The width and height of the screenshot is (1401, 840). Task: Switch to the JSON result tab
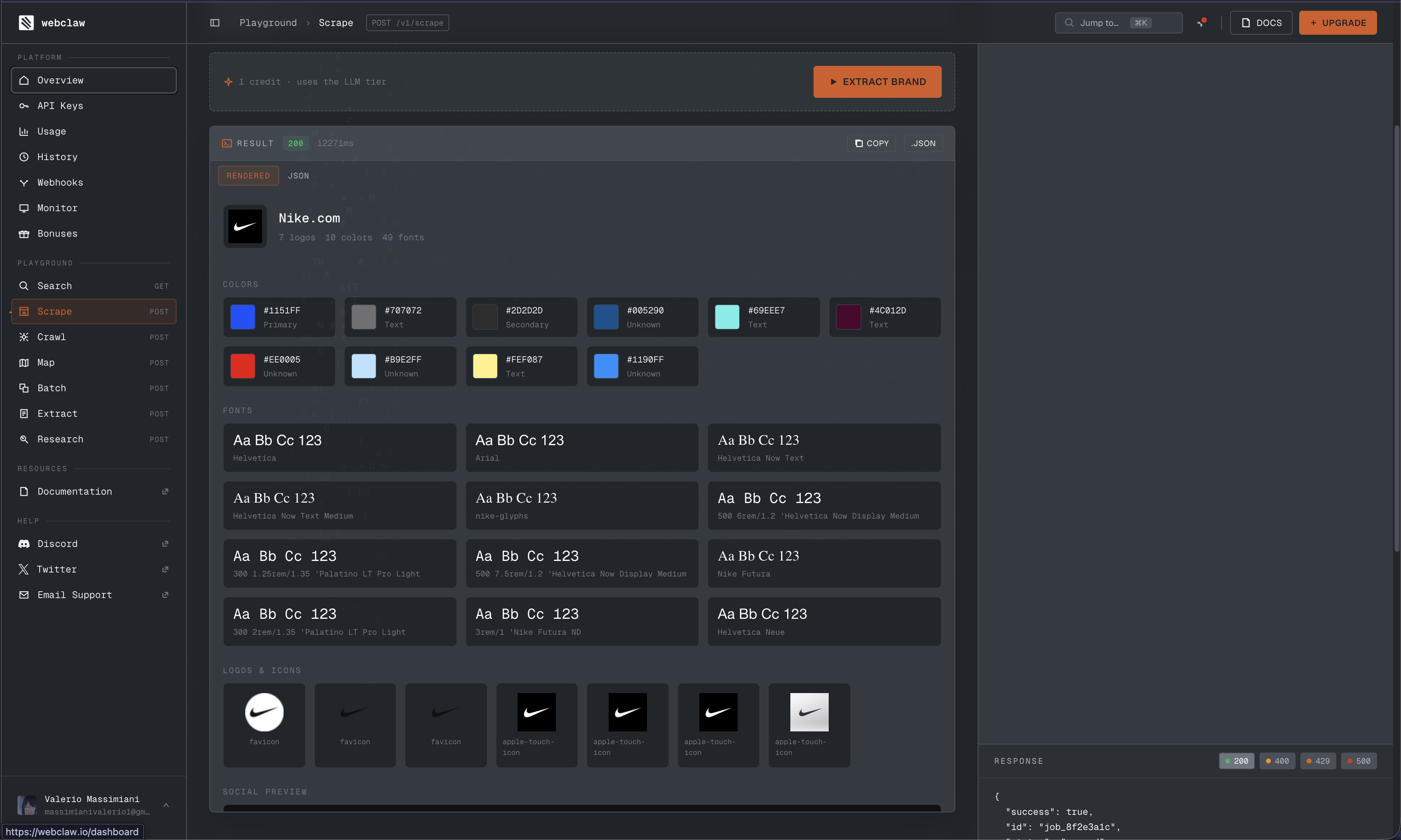pyautogui.click(x=298, y=176)
